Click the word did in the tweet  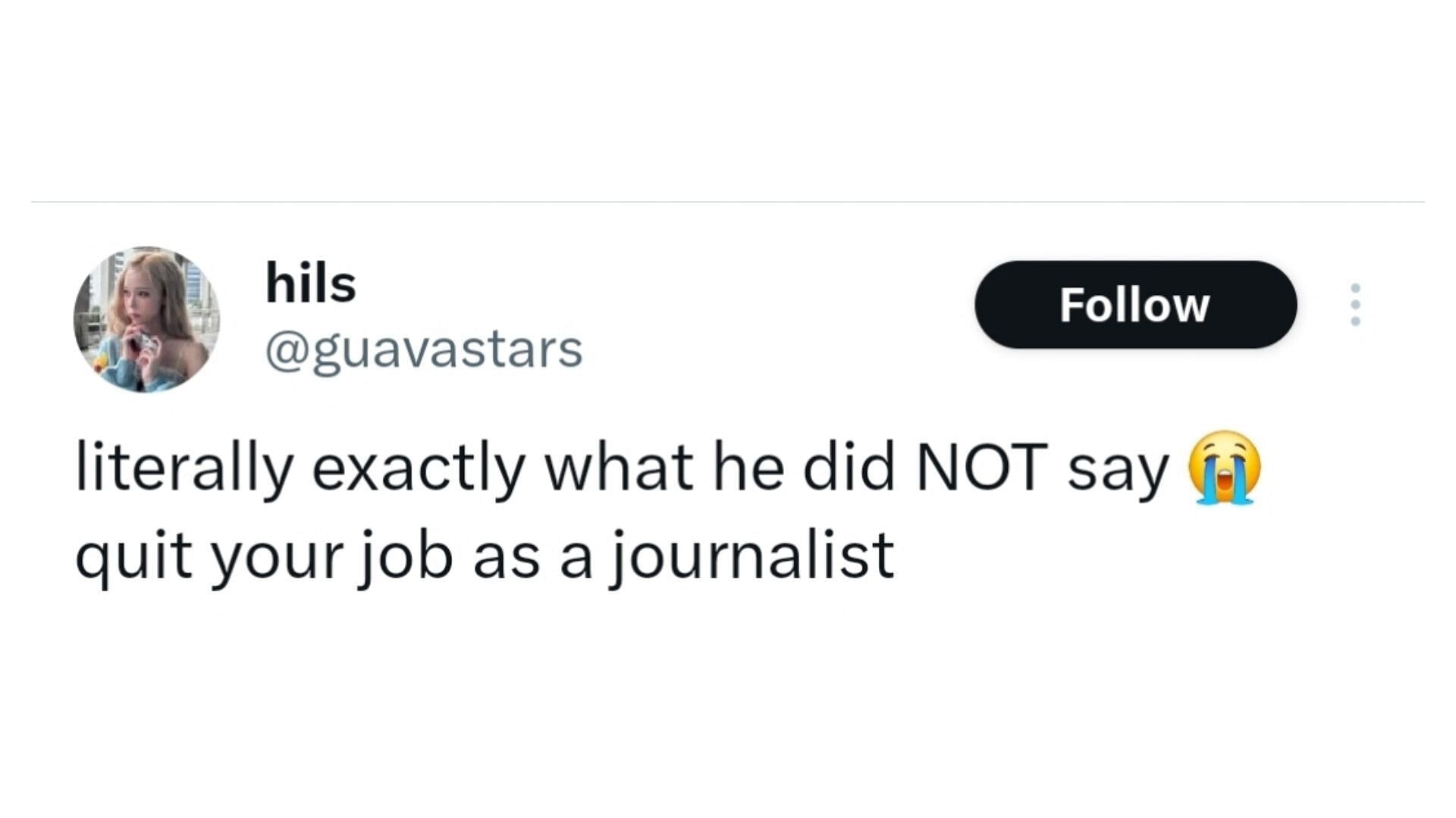[x=849, y=468]
